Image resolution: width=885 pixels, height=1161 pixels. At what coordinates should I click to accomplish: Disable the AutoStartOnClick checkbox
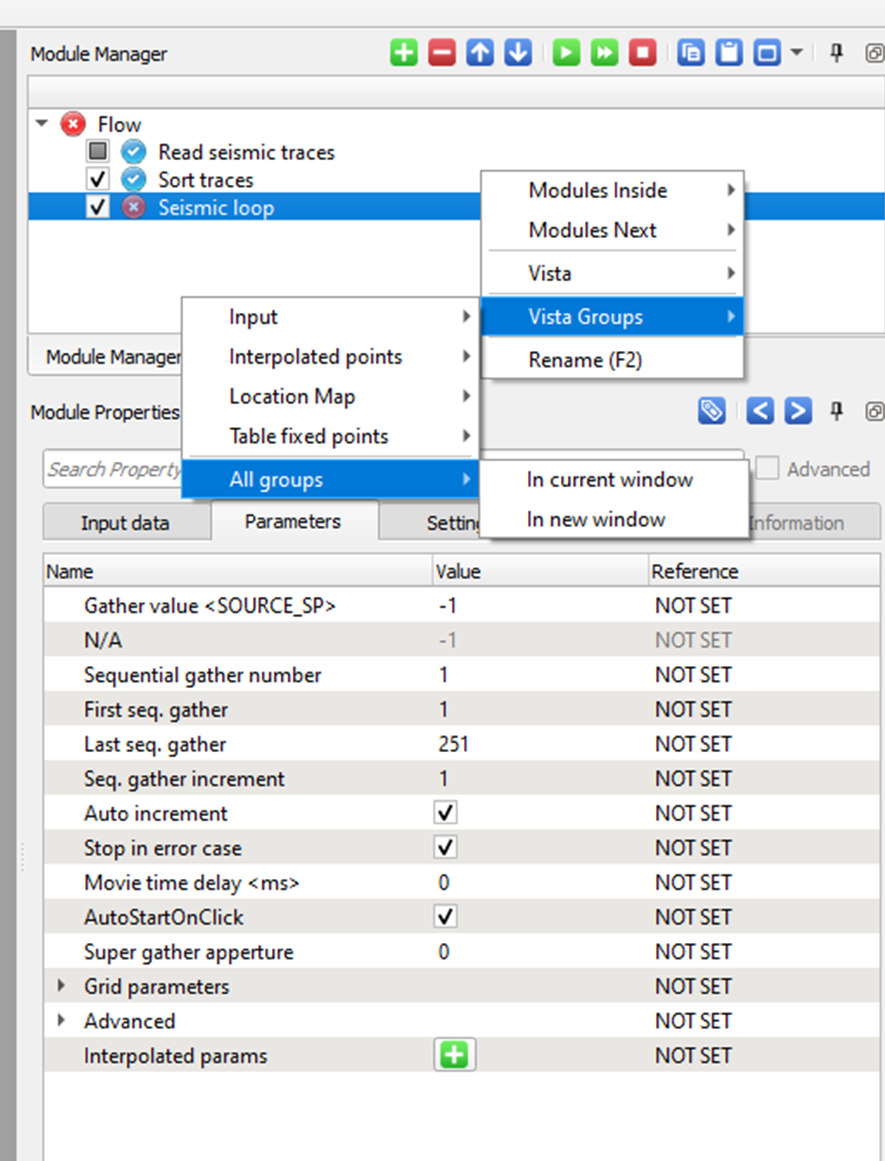(x=446, y=917)
